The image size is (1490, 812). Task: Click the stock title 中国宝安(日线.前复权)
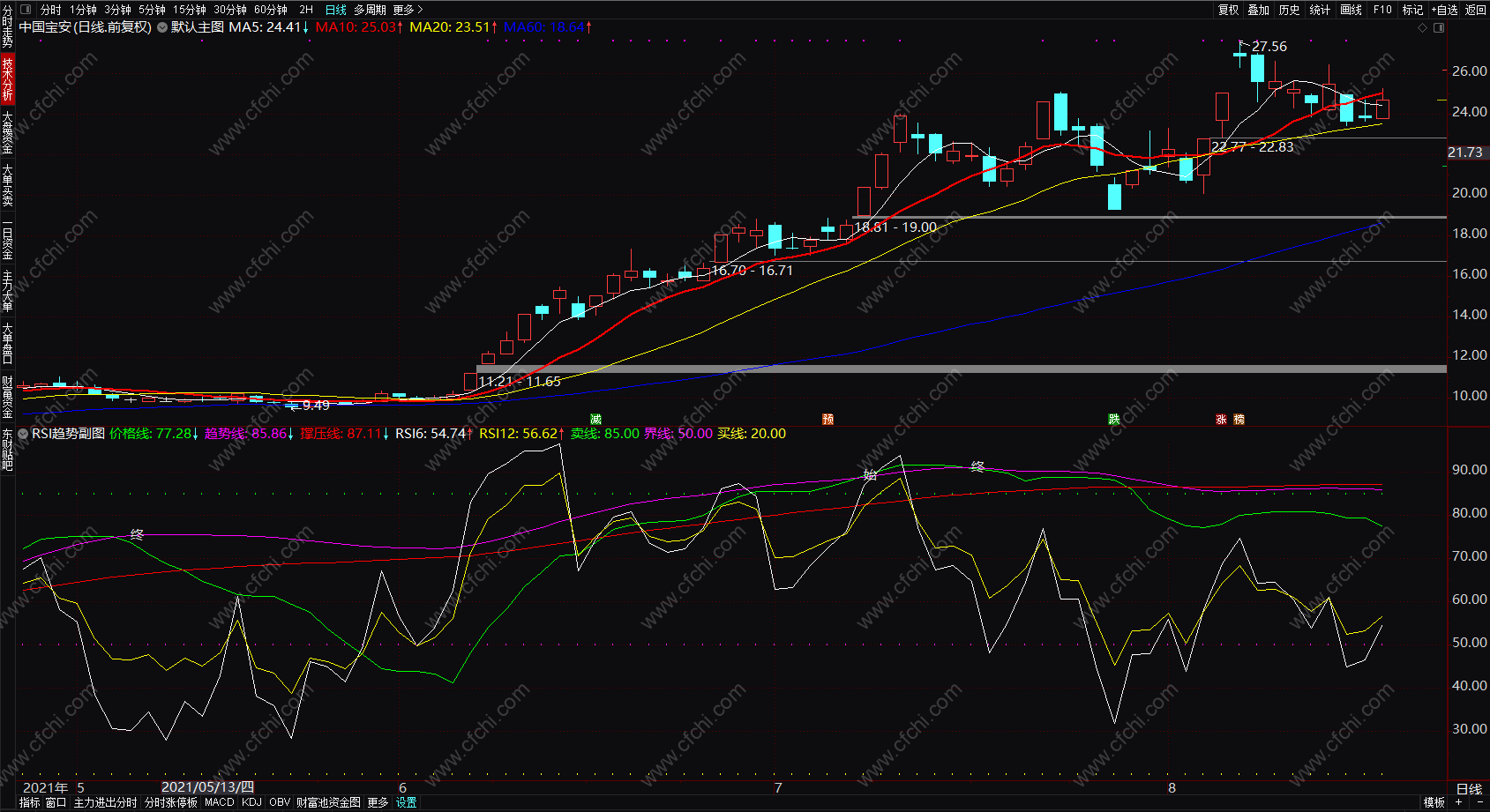[x=86, y=27]
